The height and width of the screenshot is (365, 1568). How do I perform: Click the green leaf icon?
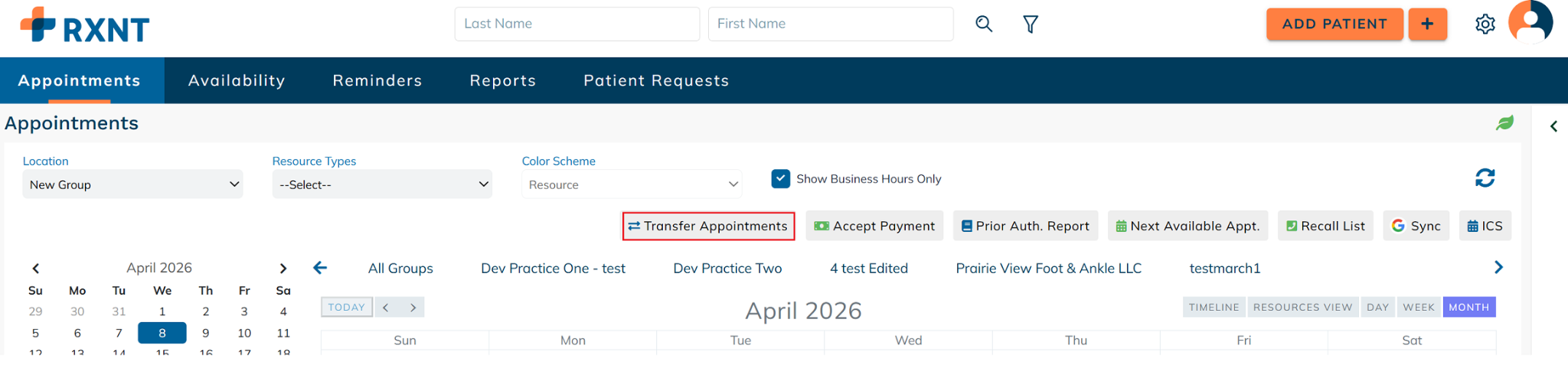(x=1504, y=123)
